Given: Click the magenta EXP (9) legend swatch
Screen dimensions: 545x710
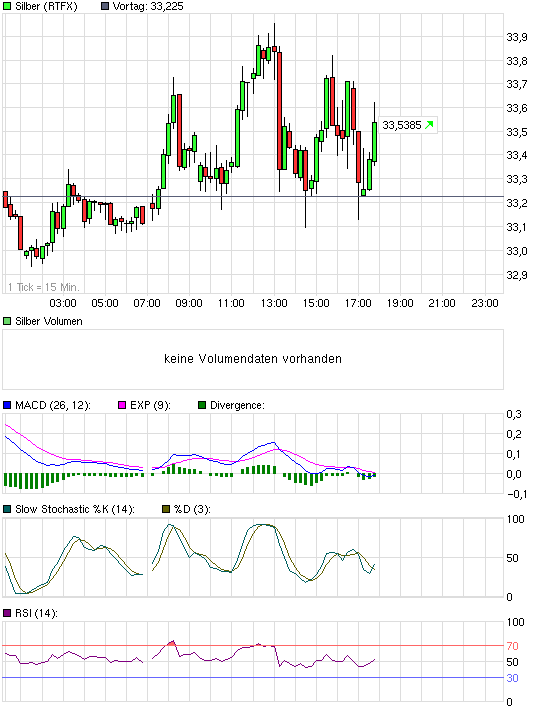Looking at the screenshot, I should [x=122, y=405].
